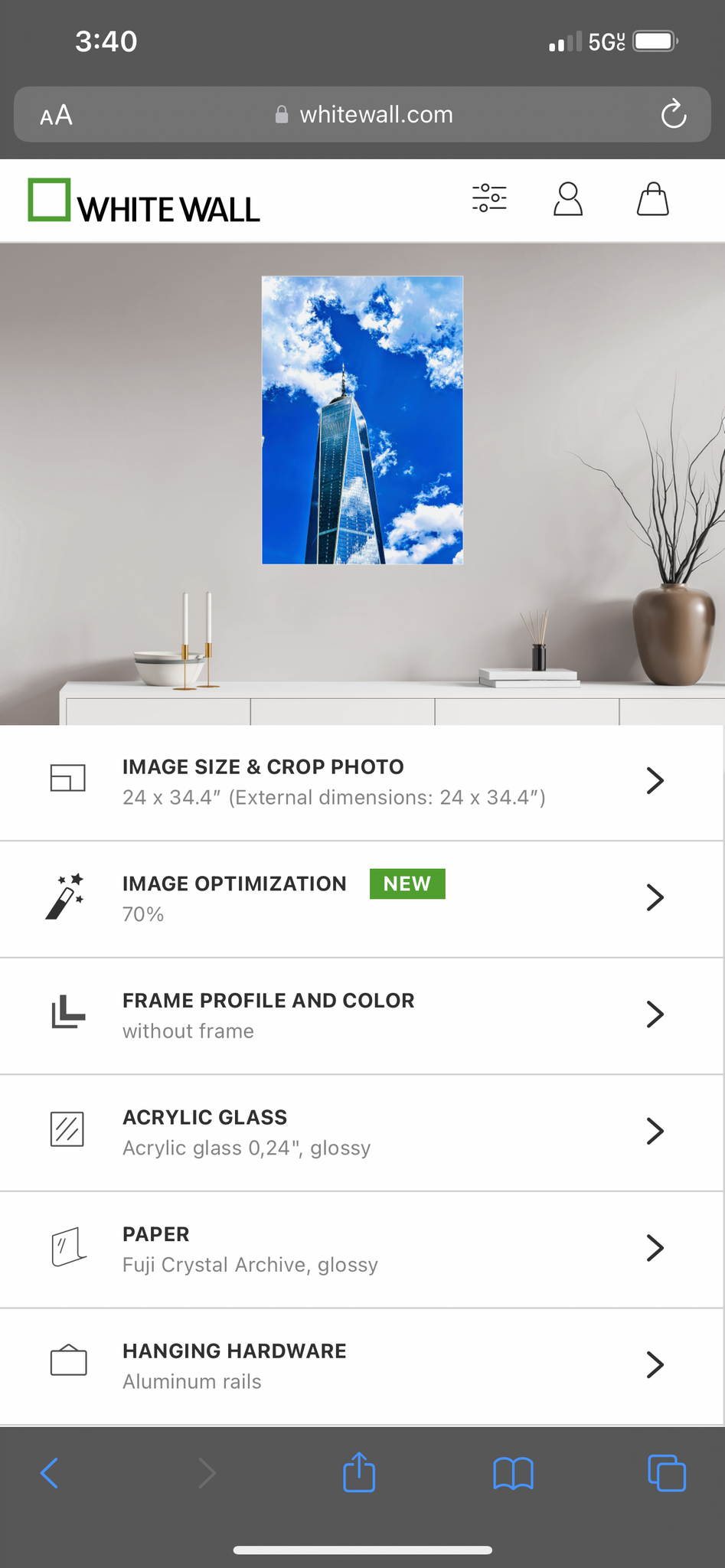
Task: Open the filter settings sliders icon
Action: pyautogui.click(x=489, y=198)
